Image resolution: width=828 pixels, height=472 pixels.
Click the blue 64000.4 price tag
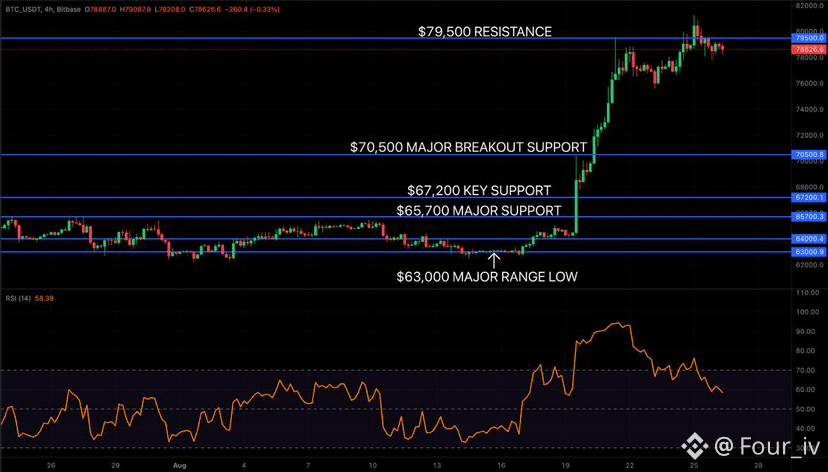(809, 239)
